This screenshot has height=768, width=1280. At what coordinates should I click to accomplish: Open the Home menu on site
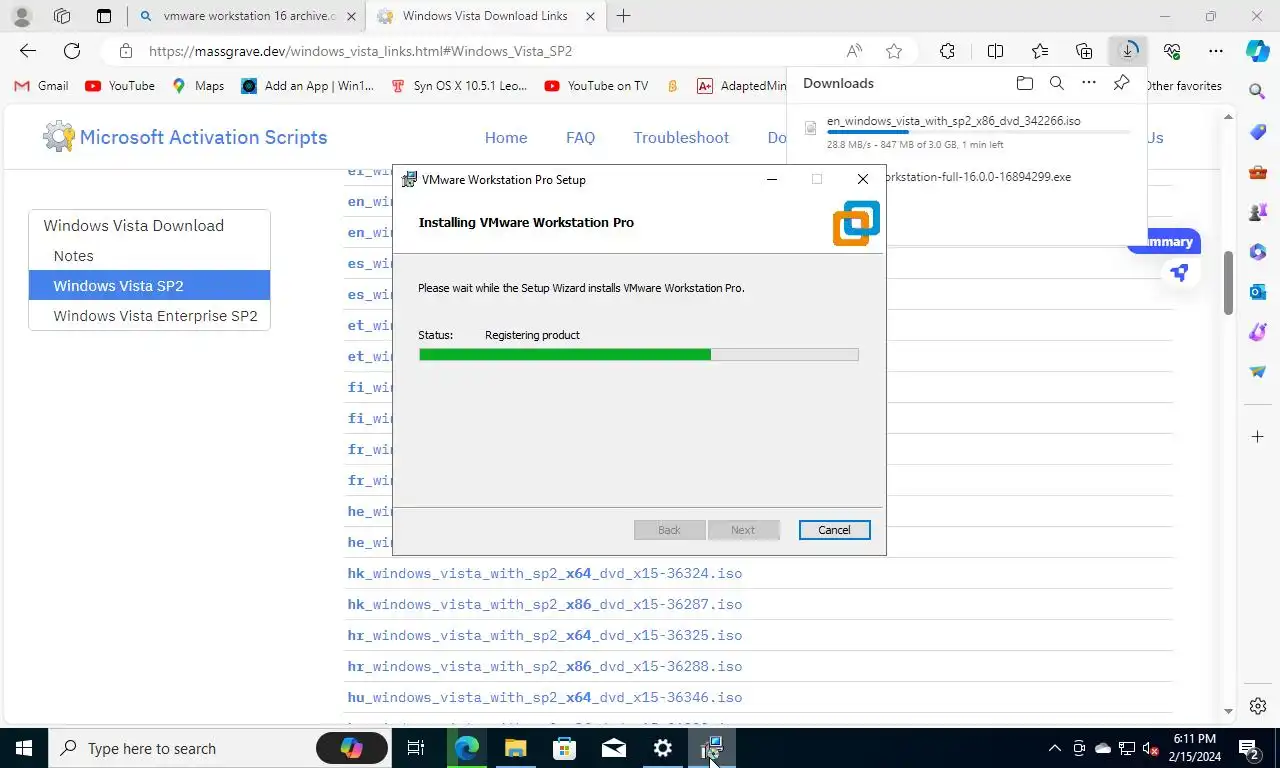coord(506,138)
